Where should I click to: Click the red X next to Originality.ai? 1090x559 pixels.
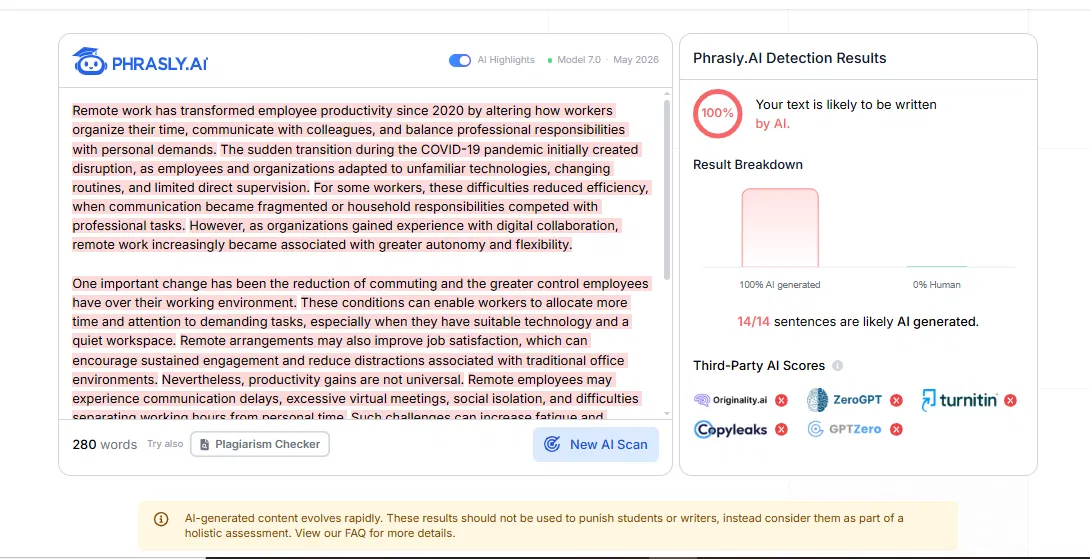tap(781, 400)
